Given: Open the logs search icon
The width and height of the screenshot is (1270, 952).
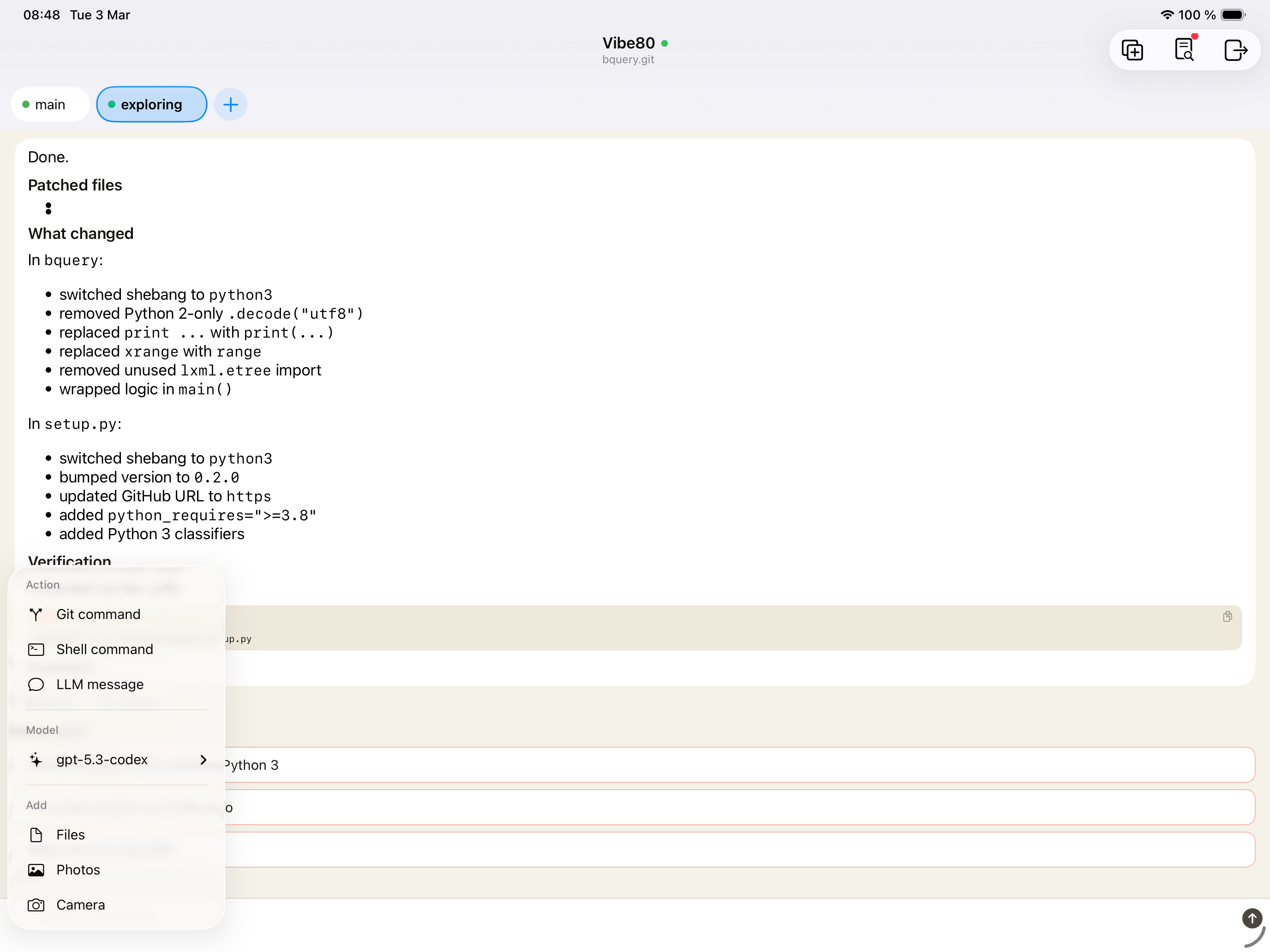Looking at the screenshot, I should tap(1184, 50).
